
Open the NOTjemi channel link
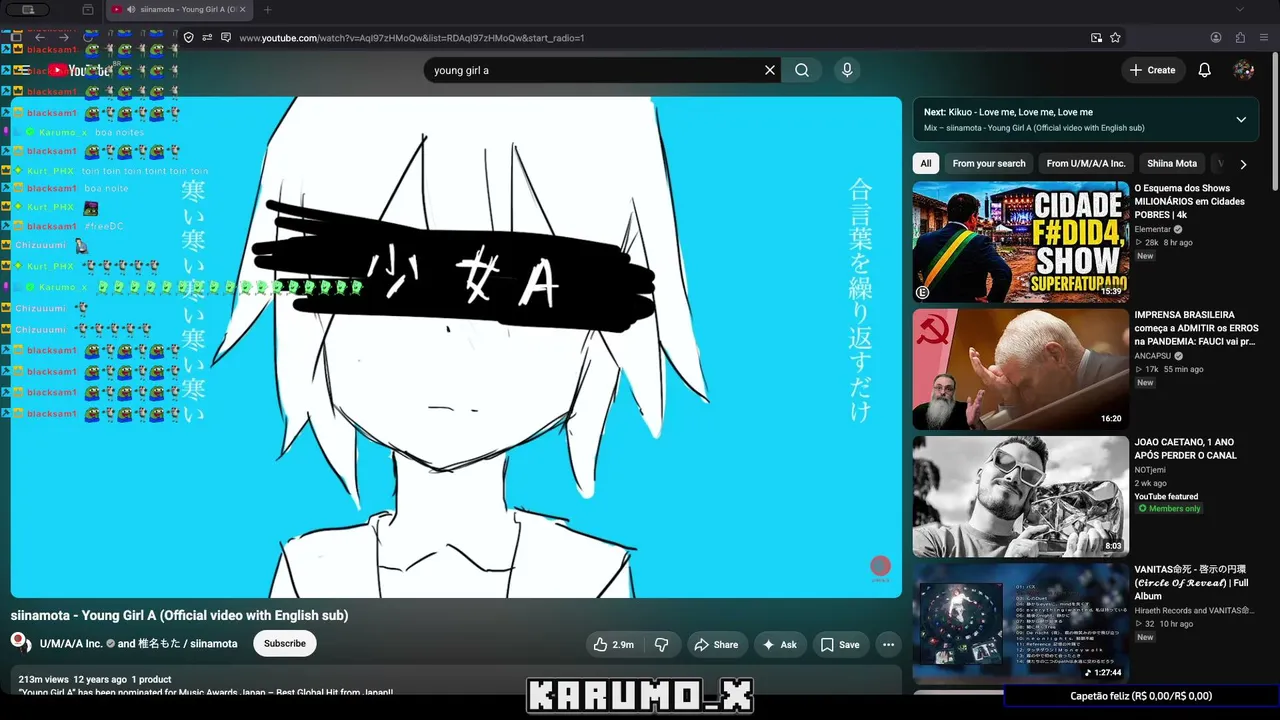click(1150, 470)
